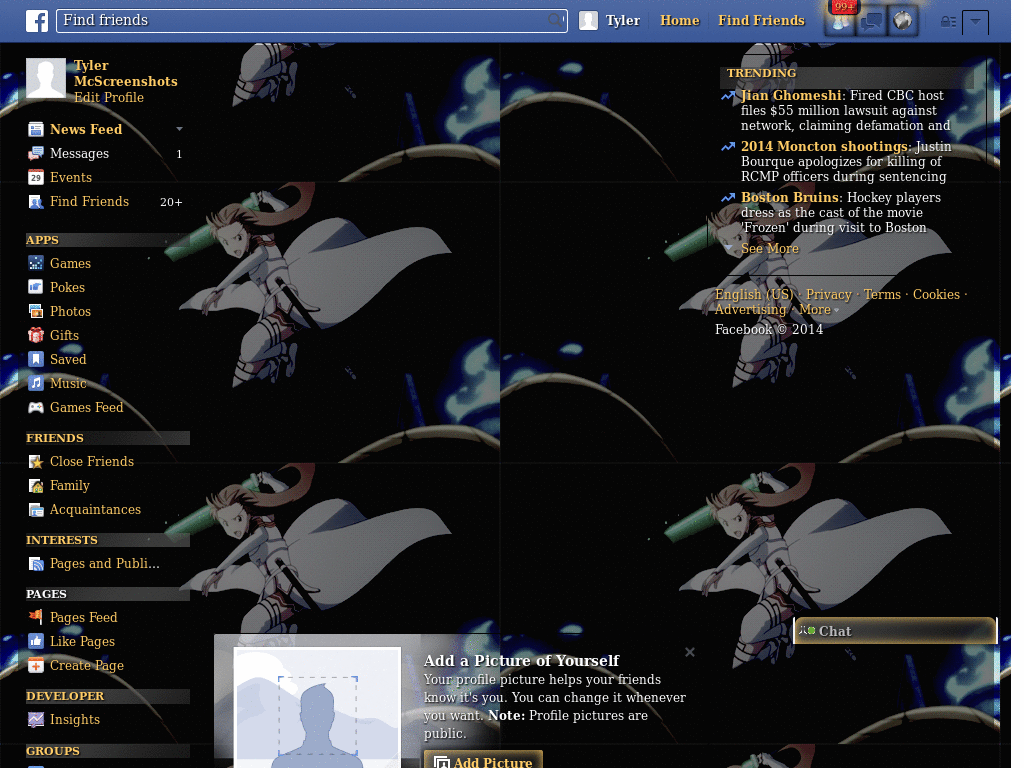Click the Pages Feed flag icon
This screenshot has height=768, width=1024.
coord(36,617)
